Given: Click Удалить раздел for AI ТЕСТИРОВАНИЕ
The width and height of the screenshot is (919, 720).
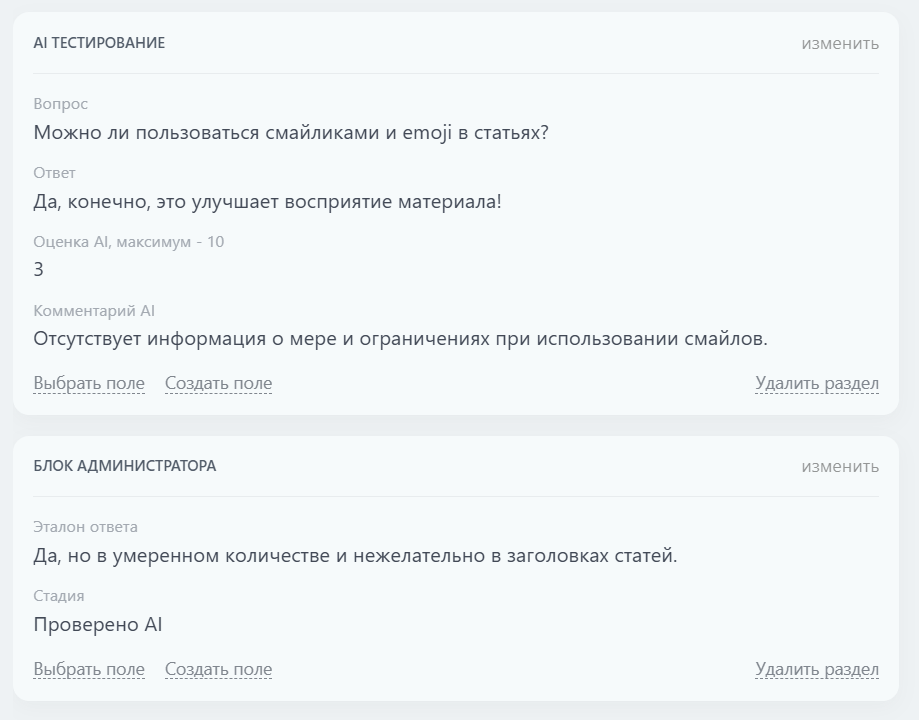Looking at the screenshot, I should tap(816, 383).
